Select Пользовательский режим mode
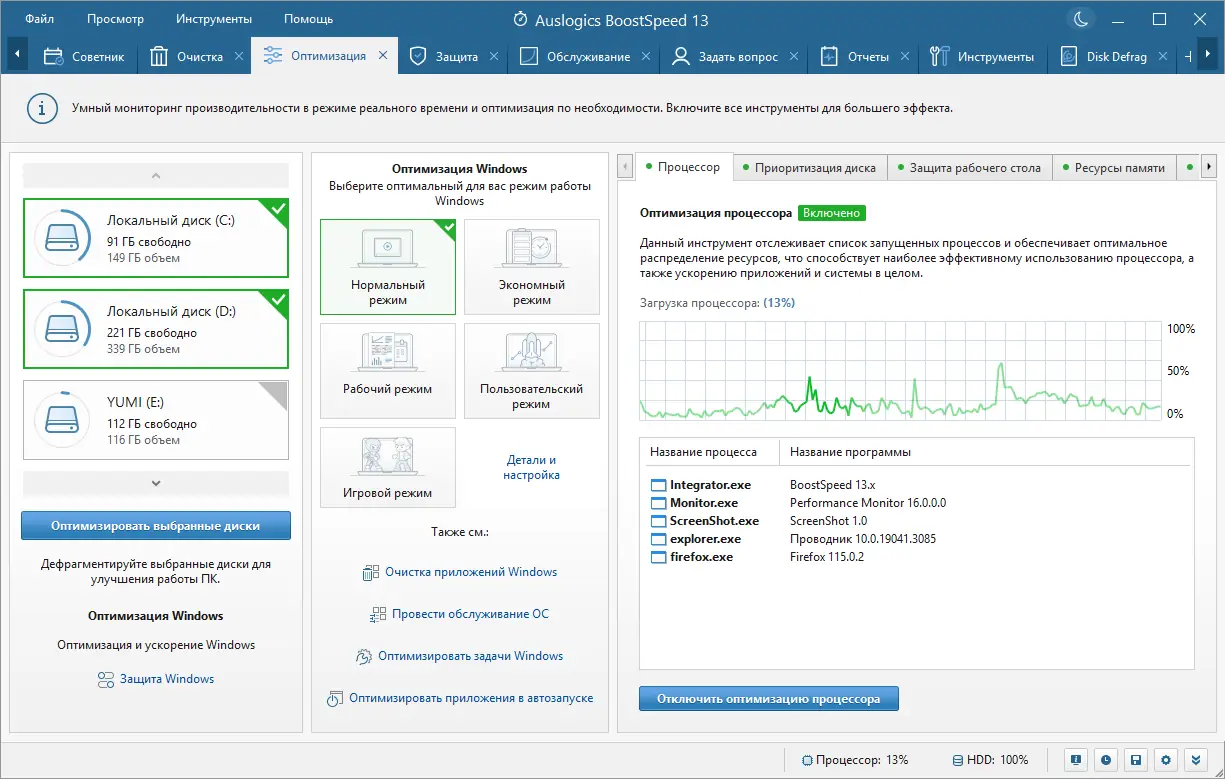Viewport: 1225px width, 779px height. (x=532, y=371)
